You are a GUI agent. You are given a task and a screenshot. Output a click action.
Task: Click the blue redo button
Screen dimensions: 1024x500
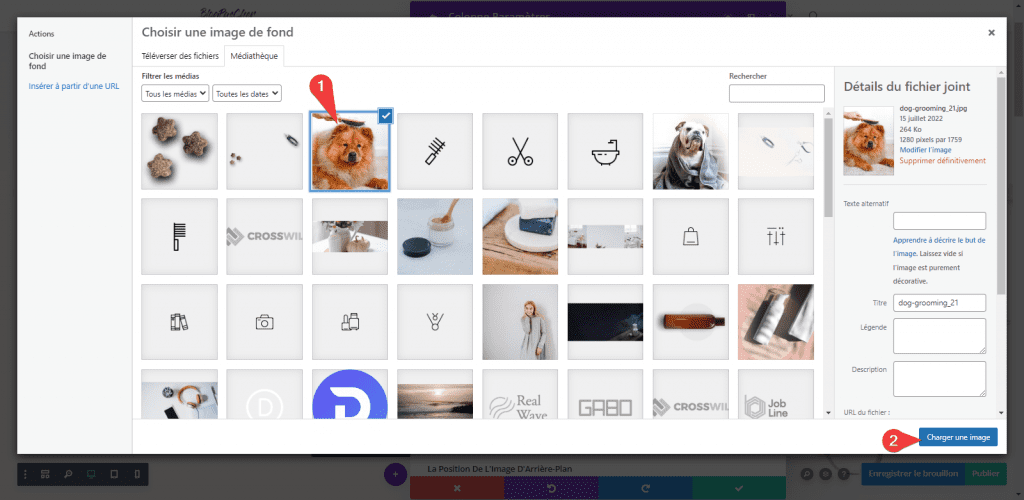[x=645, y=488]
